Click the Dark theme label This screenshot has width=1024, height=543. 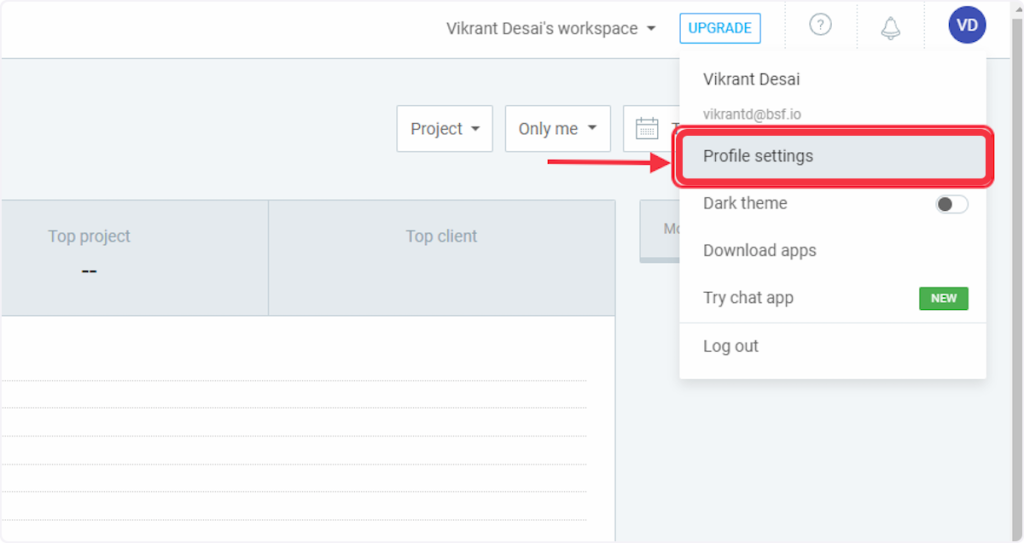[x=745, y=203]
